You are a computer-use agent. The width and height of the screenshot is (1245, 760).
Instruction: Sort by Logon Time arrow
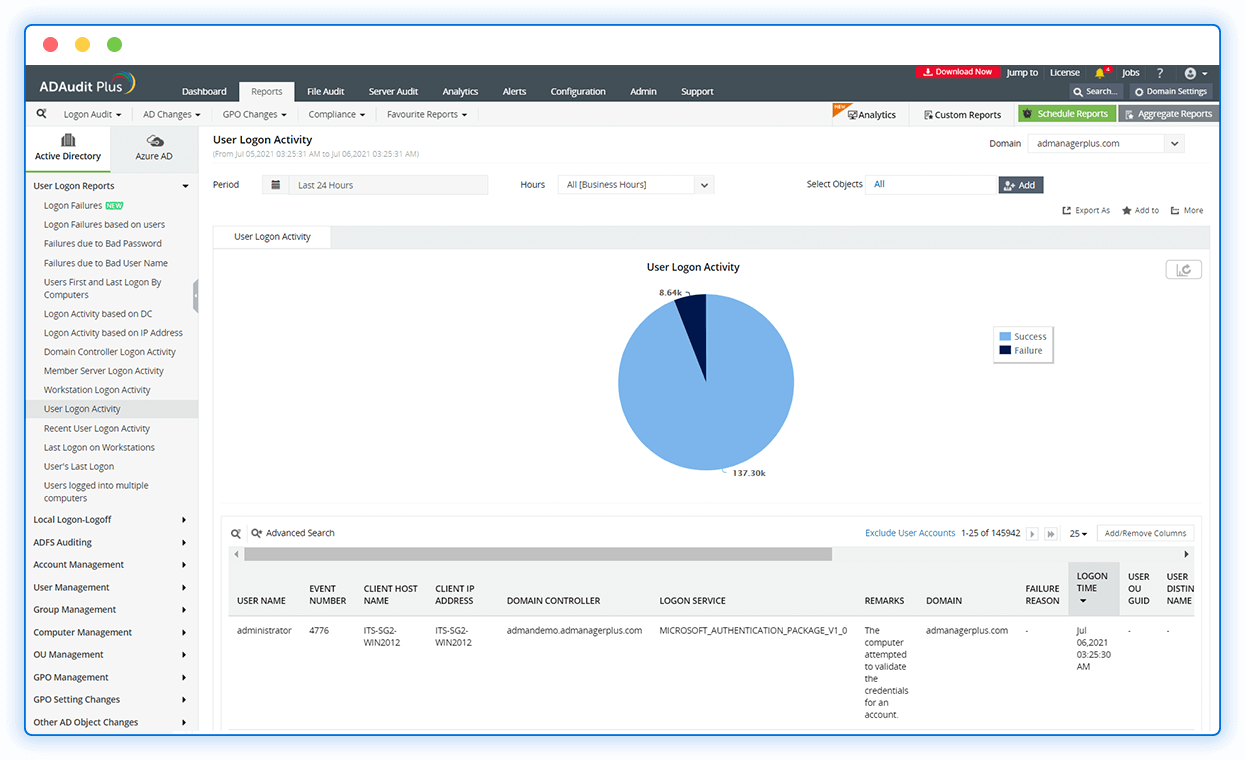click(x=1083, y=601)
